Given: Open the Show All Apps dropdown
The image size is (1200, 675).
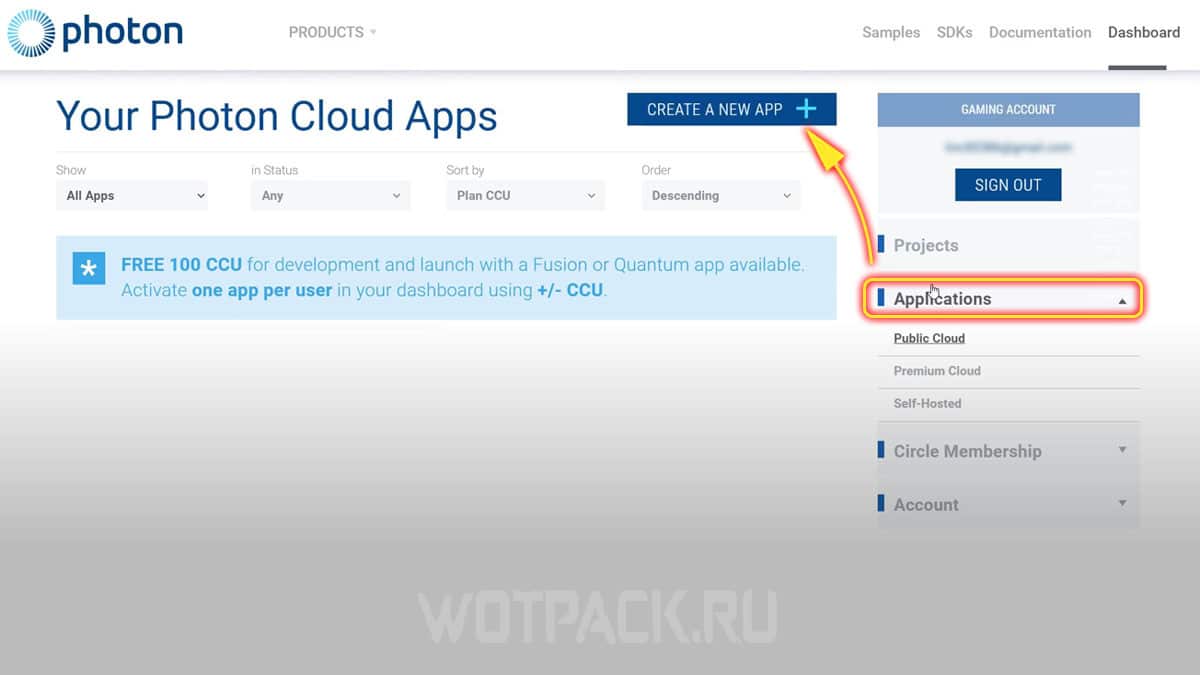Looking at the screenshot, I should pyautogui.click(x=131, y=196).
